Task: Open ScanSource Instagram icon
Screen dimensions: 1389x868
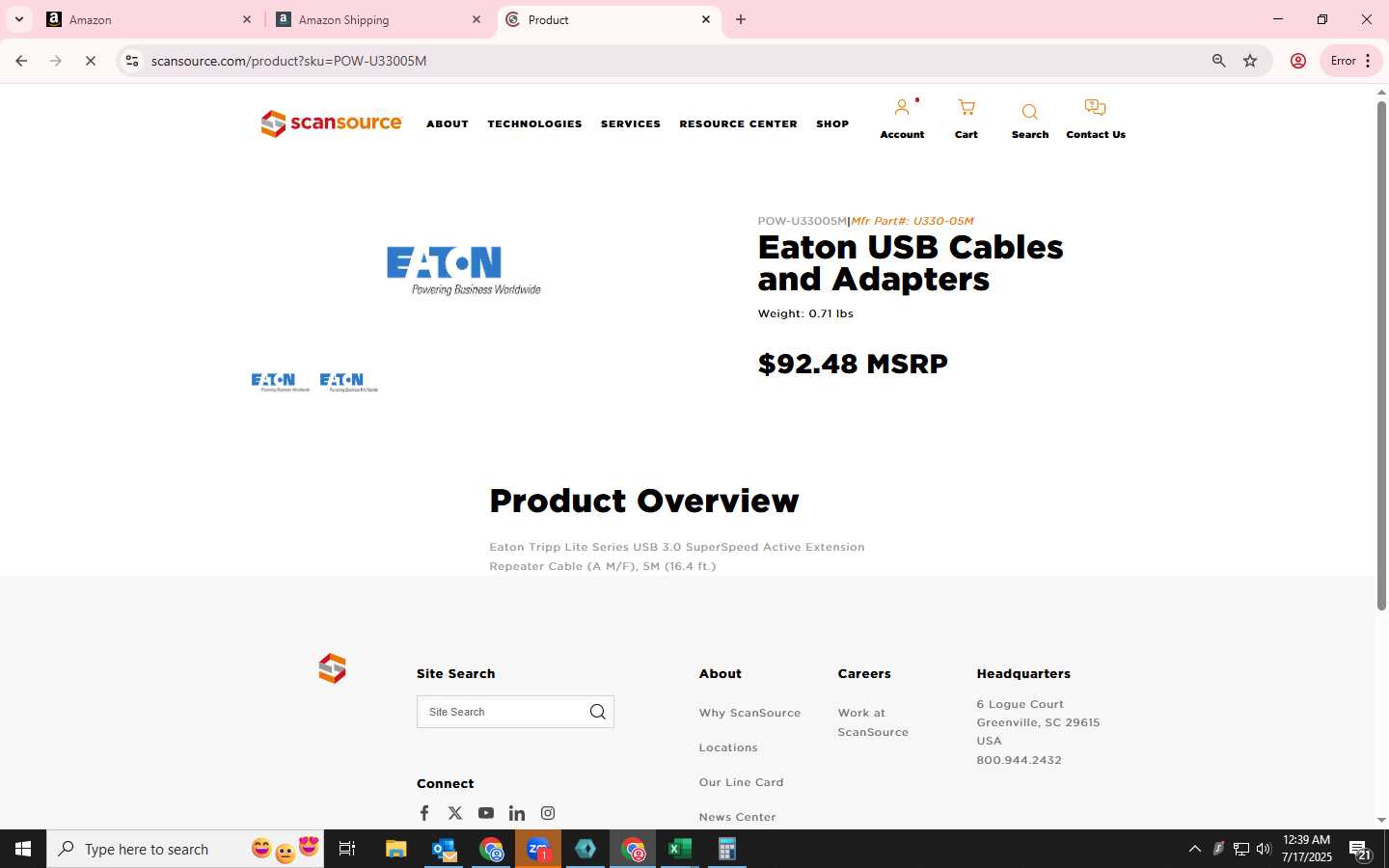Action: point(548,813)
